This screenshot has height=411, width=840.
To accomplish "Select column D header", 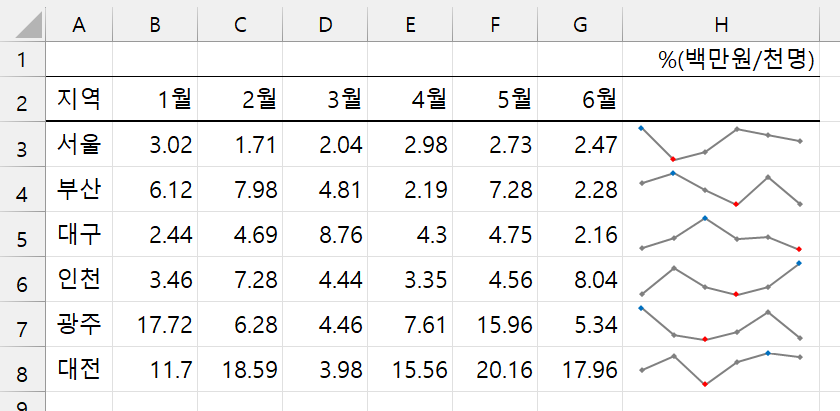I will [325, 25].
